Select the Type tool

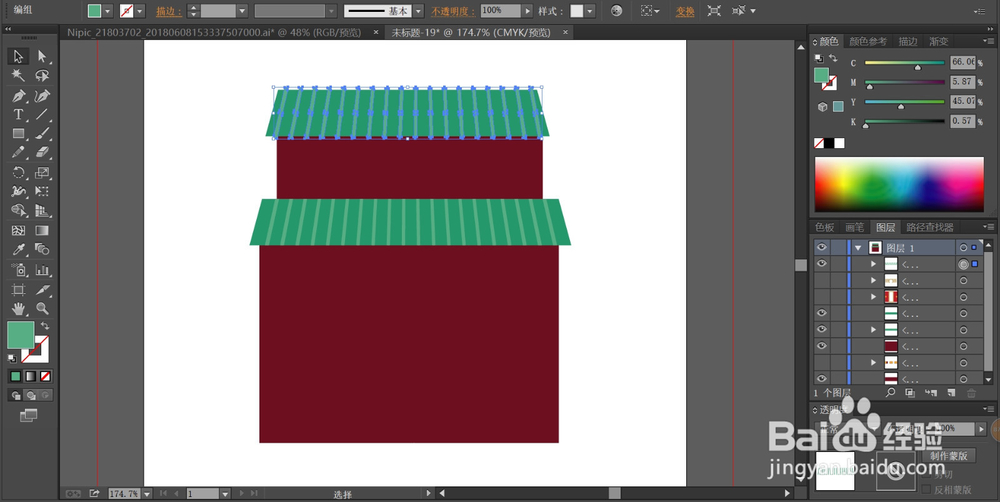(x=18, y=115)
